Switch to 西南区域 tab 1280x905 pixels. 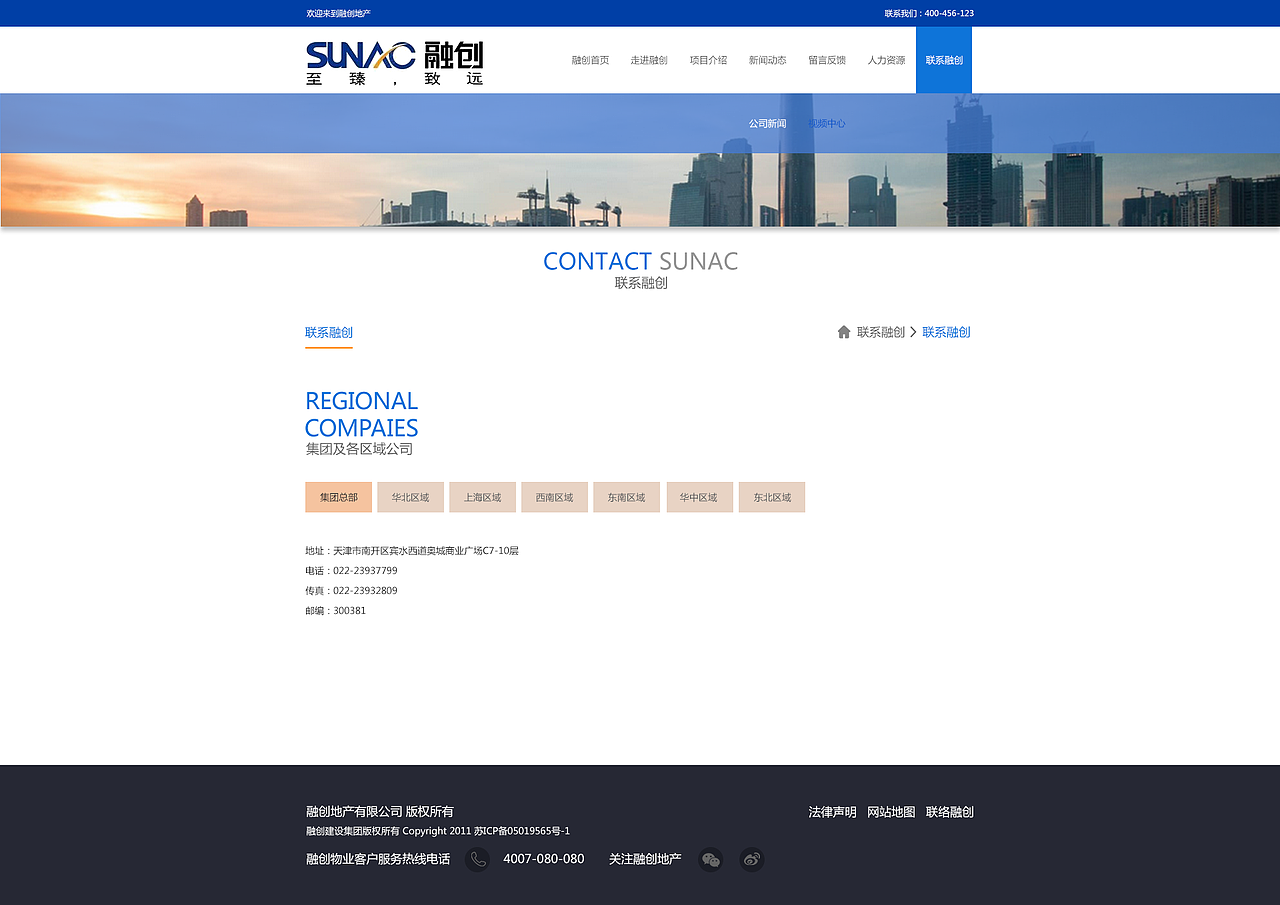coord(554,497)
